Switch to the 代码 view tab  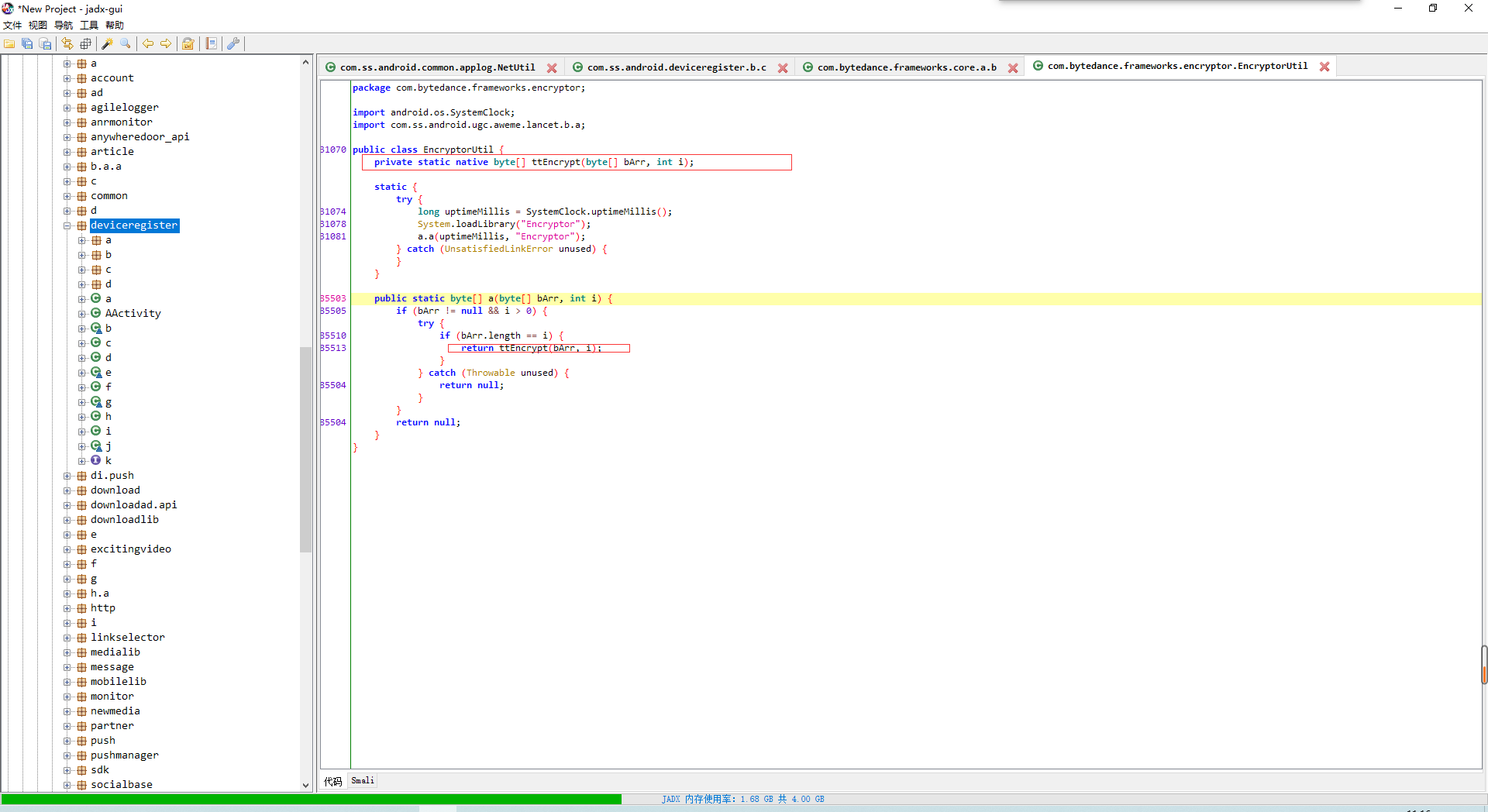332,781
